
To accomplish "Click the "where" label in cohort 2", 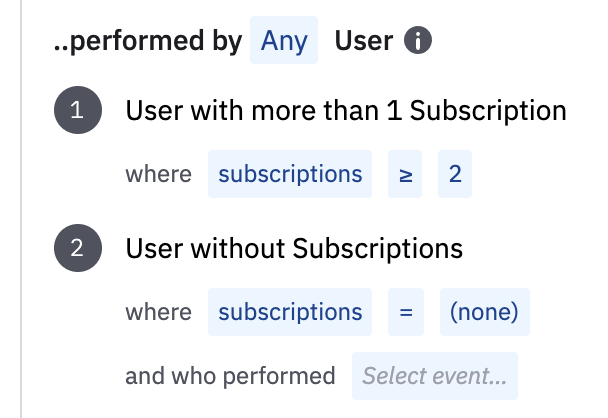I will click(158, 312).
